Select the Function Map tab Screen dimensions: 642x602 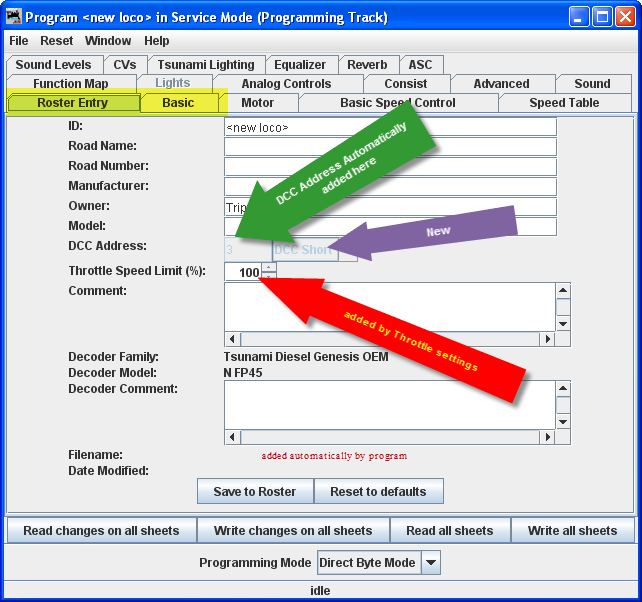70,84
